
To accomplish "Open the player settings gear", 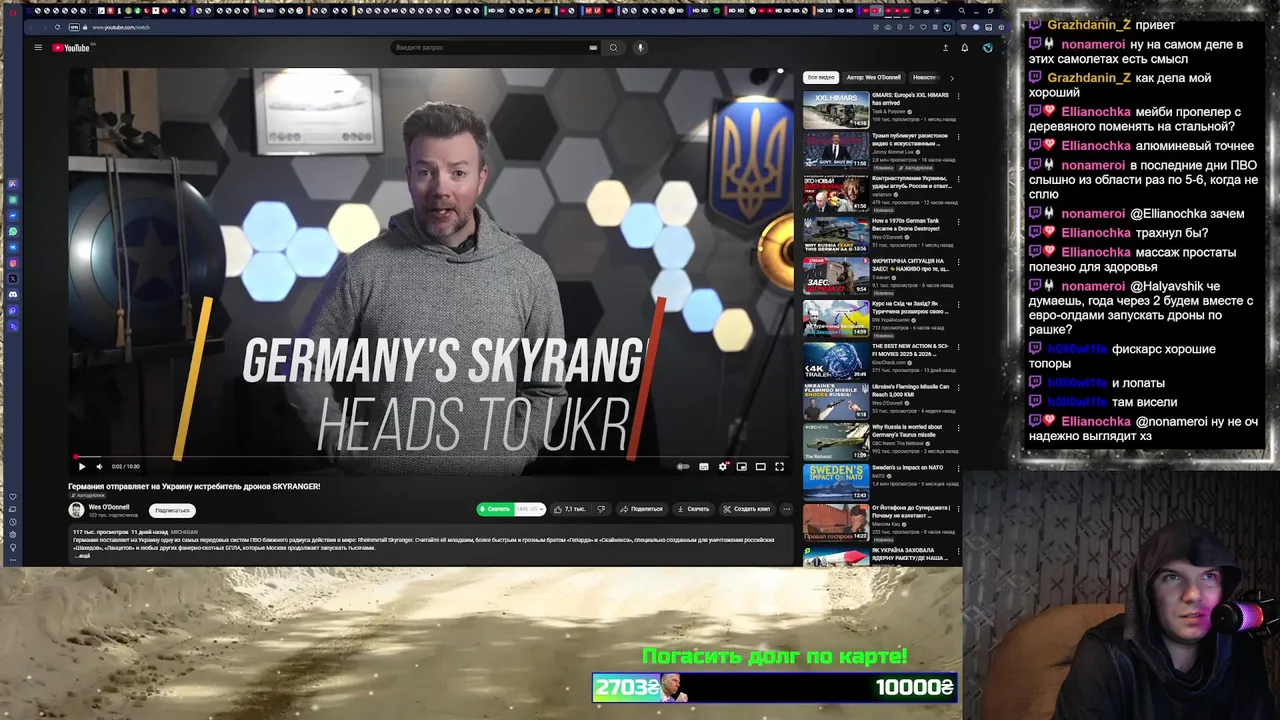I will coord(723,466).
